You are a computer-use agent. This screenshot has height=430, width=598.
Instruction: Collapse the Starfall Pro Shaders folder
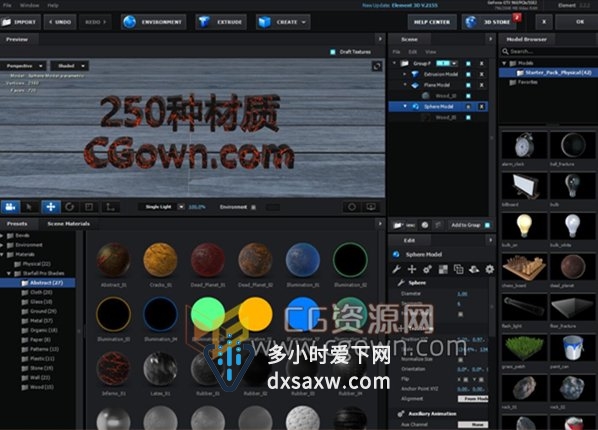coord(8,274)
